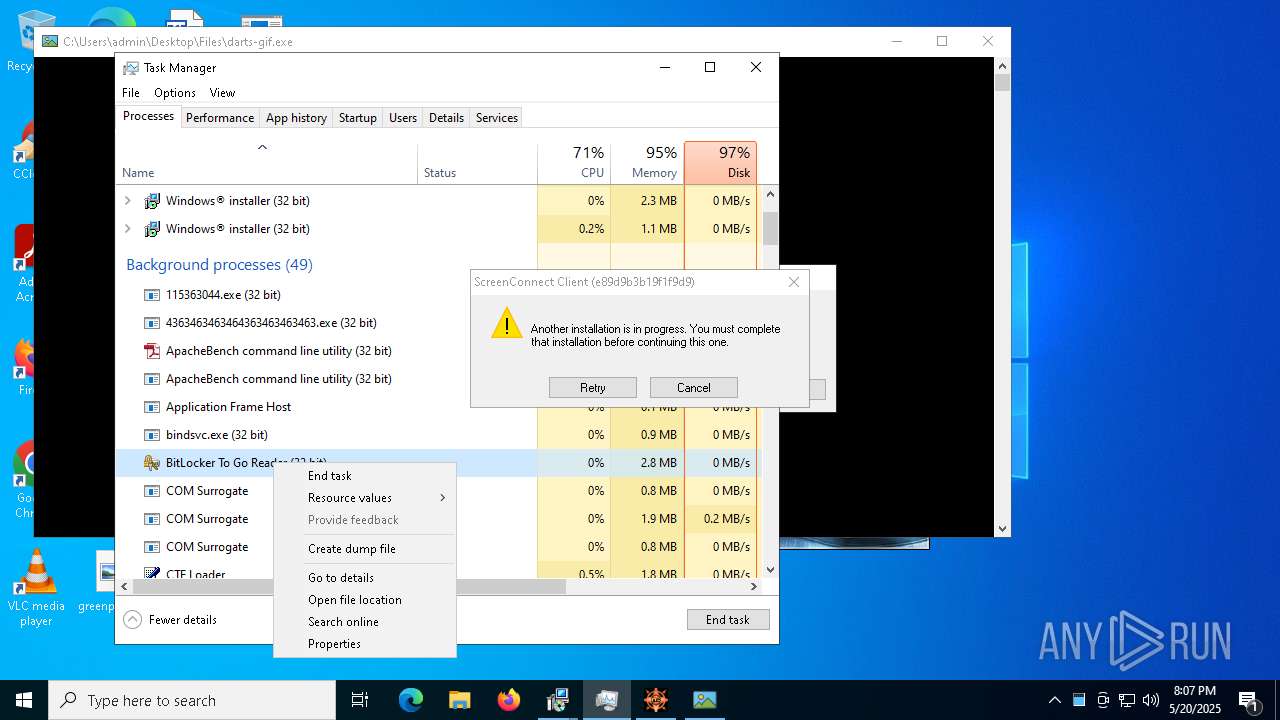This screenshot has width=1280, height=720.
Task: Sort by the Memory column header
Action: (x=647, y=163)
